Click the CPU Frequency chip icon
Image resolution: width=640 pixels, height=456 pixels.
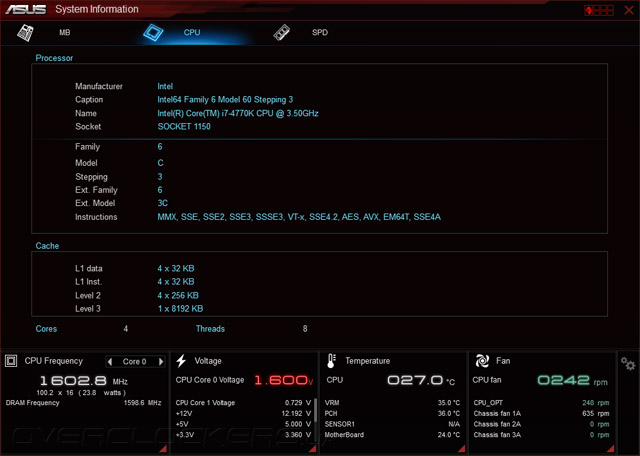click(11, 361)
